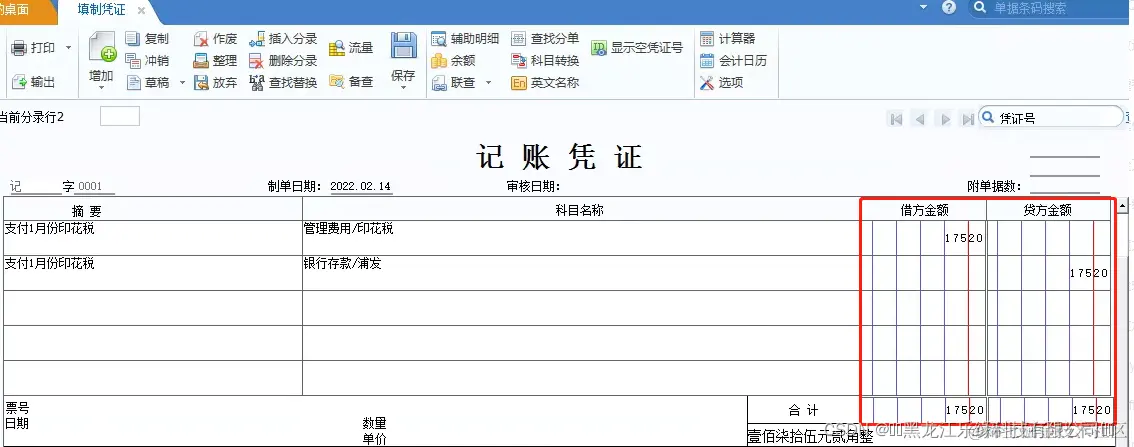
Task: Click the 草稿 (Draft) tool
Action: coord(148,82)
